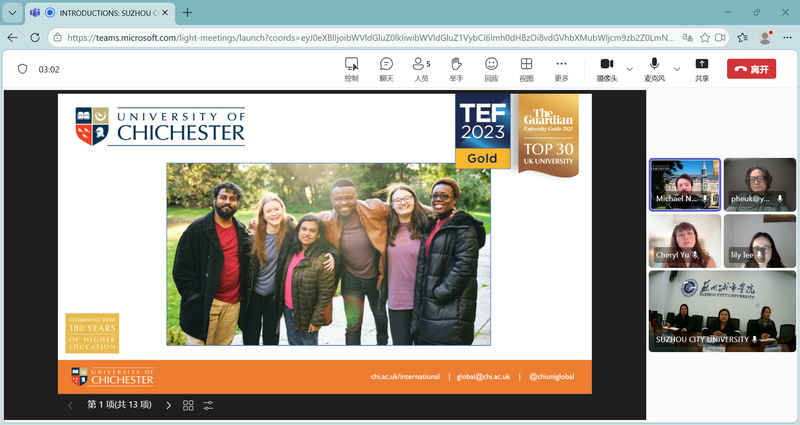
Task: Open slide display settings sliders icon
Action: pyautogui.click(x=208, y=405)
